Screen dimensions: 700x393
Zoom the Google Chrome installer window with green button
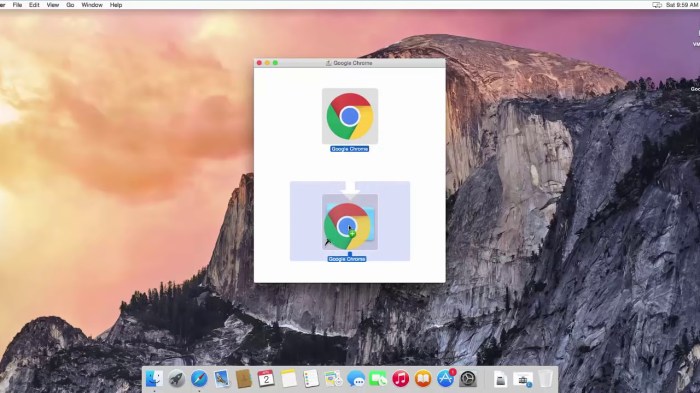pos(275,63)
